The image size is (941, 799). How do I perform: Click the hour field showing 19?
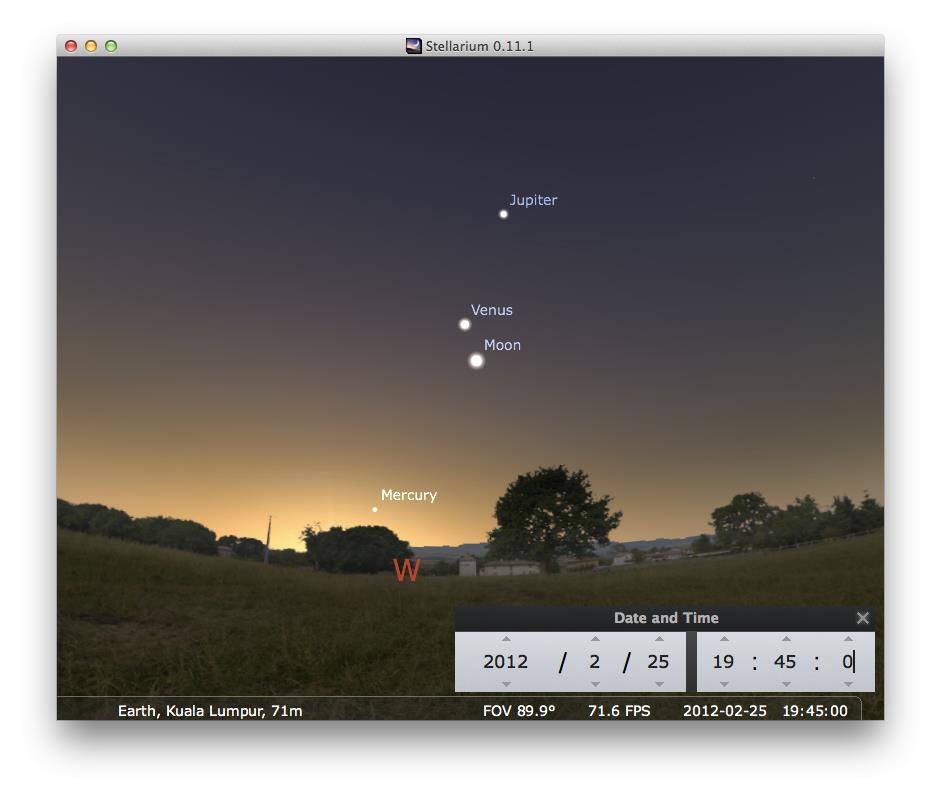(723, 662)
